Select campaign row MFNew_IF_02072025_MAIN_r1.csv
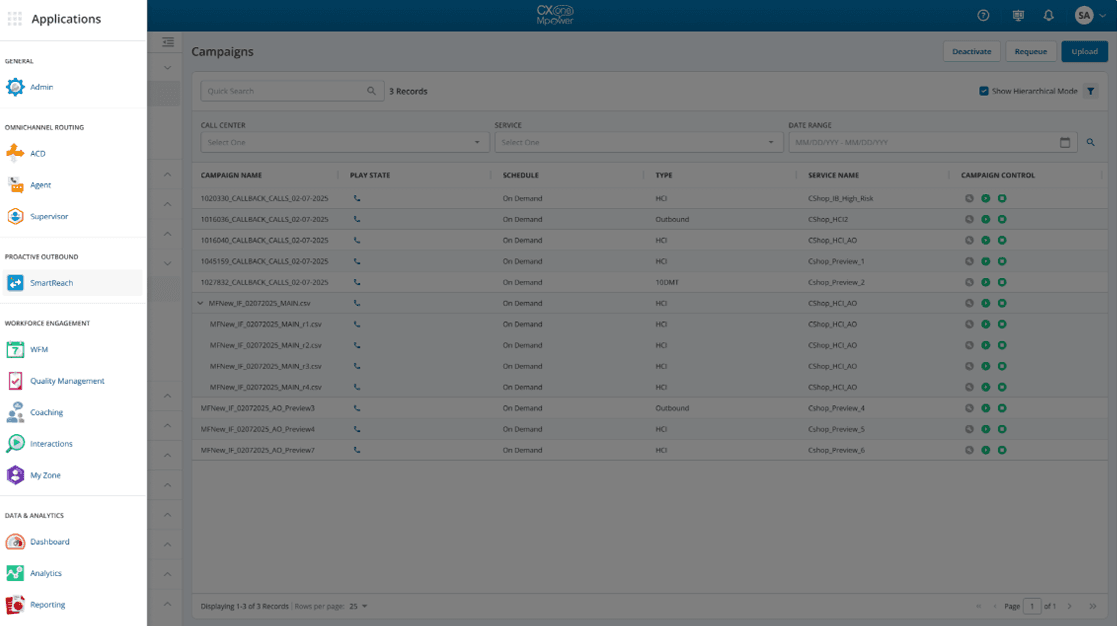Viewport: 1117px width, 626px height. coord(649,324)
